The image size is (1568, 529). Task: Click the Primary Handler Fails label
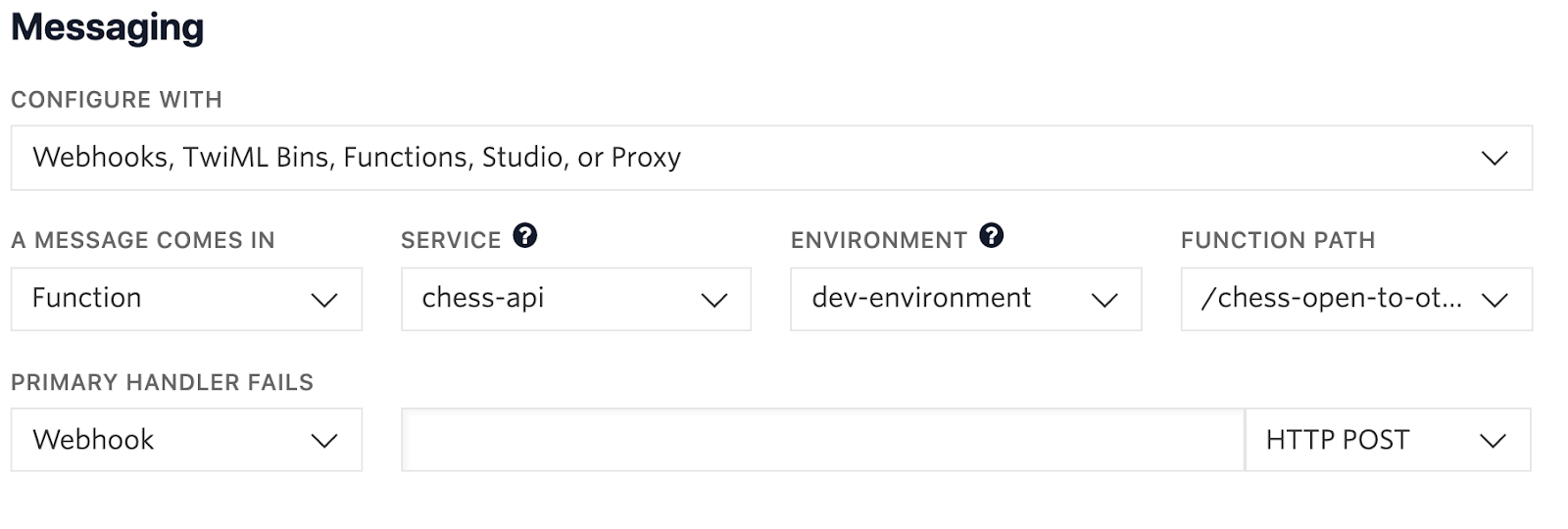[162, 382]
